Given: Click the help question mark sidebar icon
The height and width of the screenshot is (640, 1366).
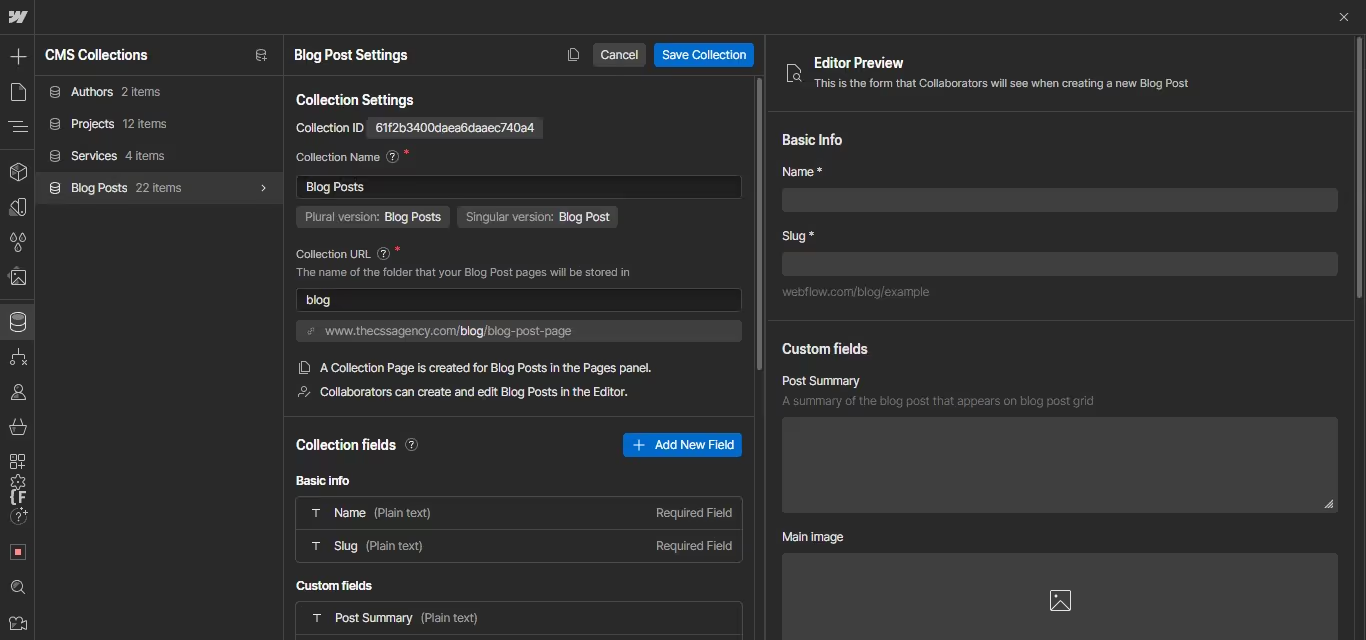Looking at the screenshot, I should click(17, 516).
